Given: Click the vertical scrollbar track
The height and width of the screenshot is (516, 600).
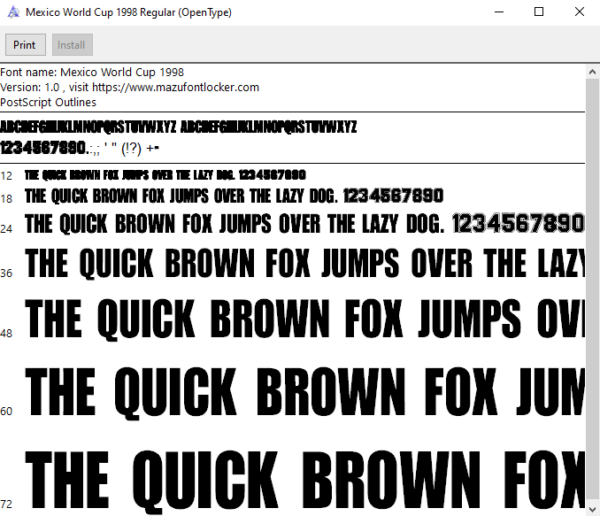Looking at the screenshot, I should pyautogui.click(x=592, y=291).
